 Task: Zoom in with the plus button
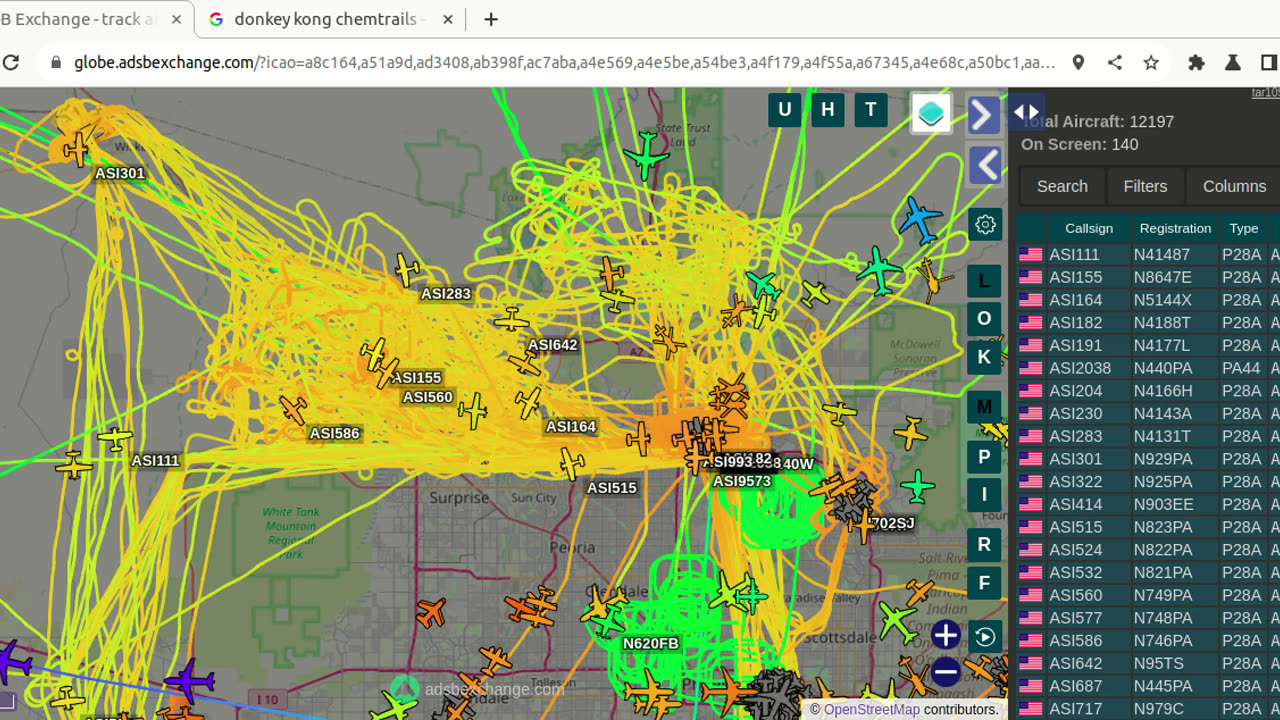945,635
